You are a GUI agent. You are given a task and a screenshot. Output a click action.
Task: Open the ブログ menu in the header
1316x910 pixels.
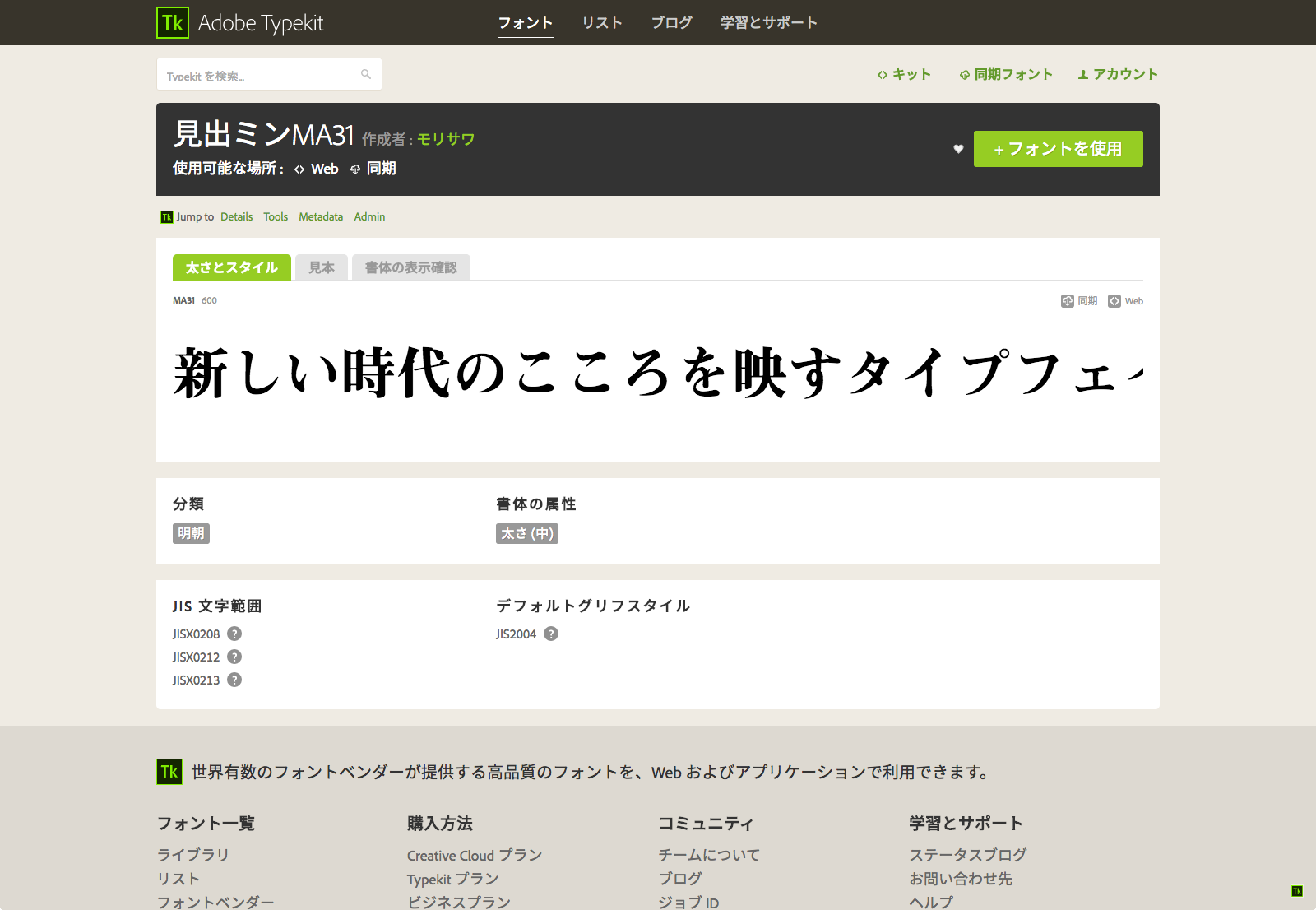point(670,22)
